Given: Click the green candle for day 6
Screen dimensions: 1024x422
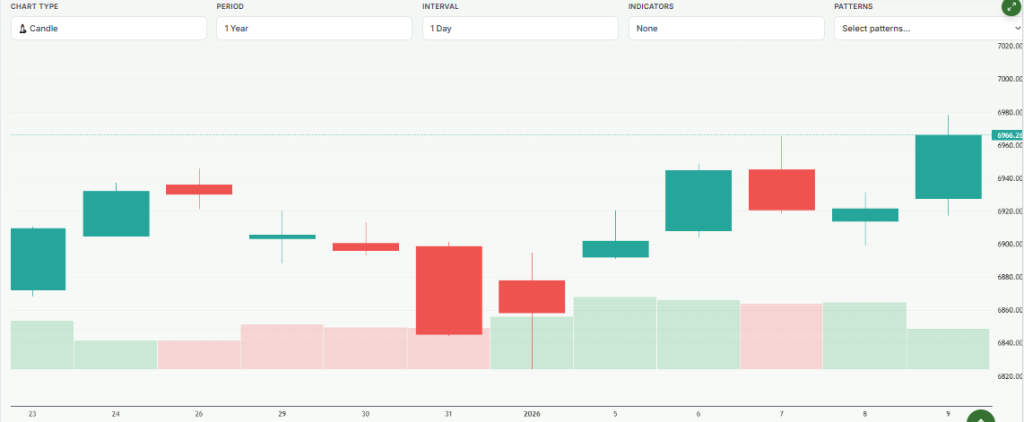Looking at the screenshot, I should pos(698,200).
